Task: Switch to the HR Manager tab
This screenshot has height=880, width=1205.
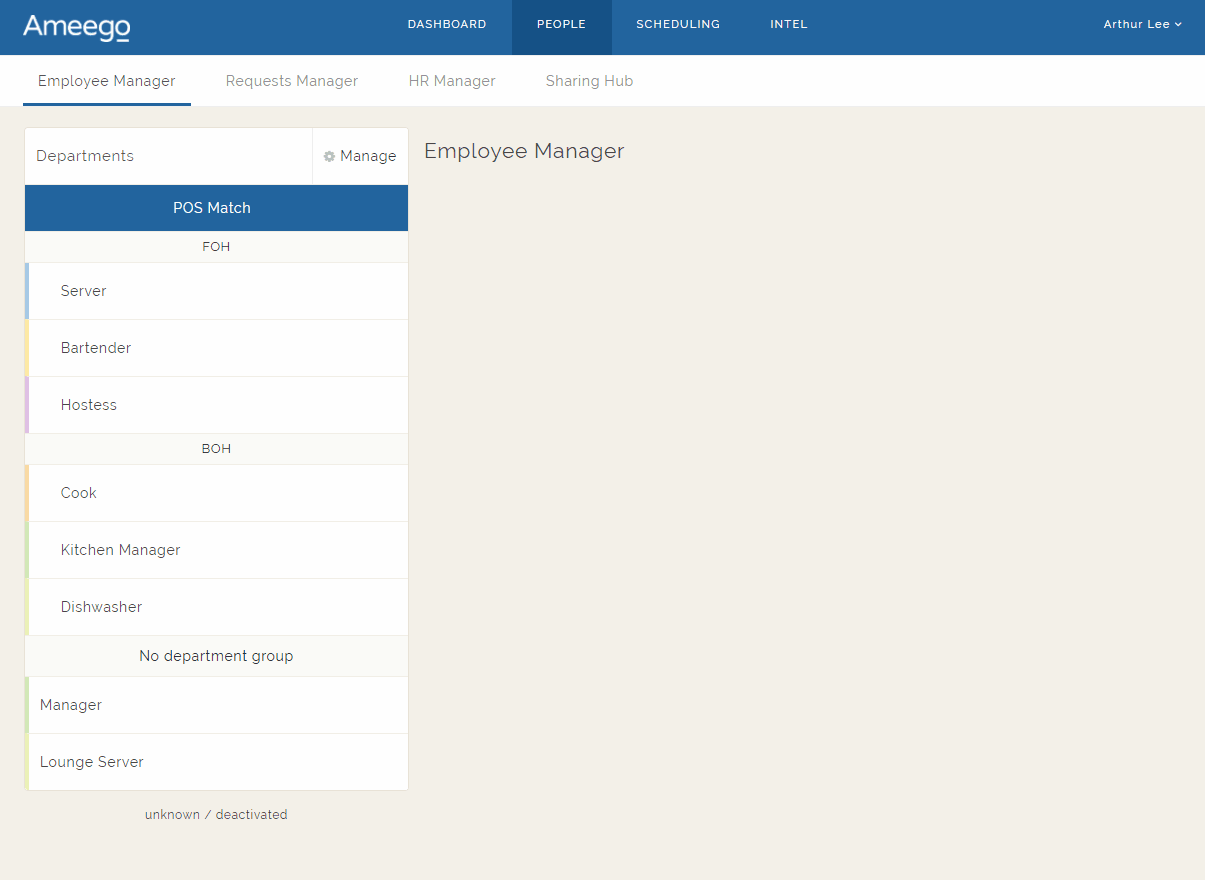Action: 452,81
